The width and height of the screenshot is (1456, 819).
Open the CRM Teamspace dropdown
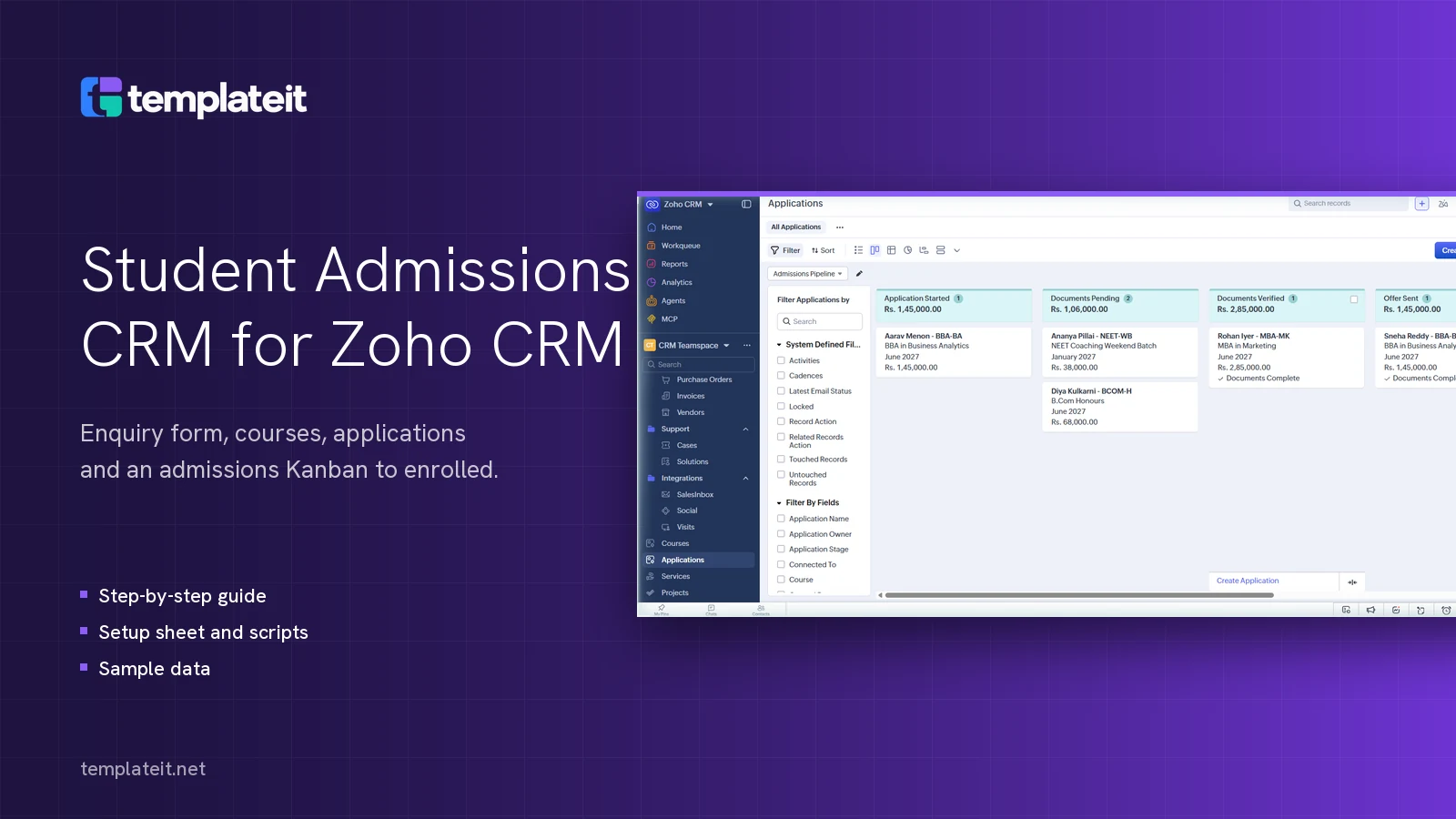click(726, 346)
